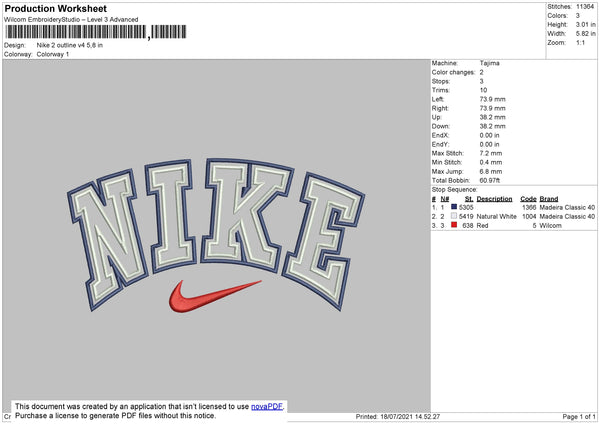The height and width of the screenshot is (424, 600).
Task: Click the stitch count 5419
Action: [x=466, y=217]
